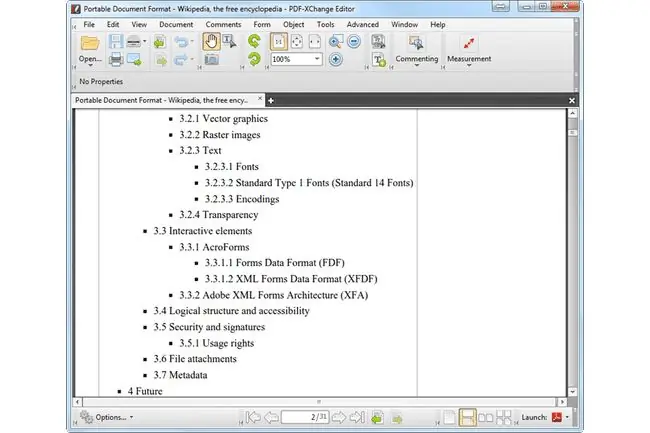The image size is (650, 433).
Task: Open the Help menu
Action: tap(438, 24)
